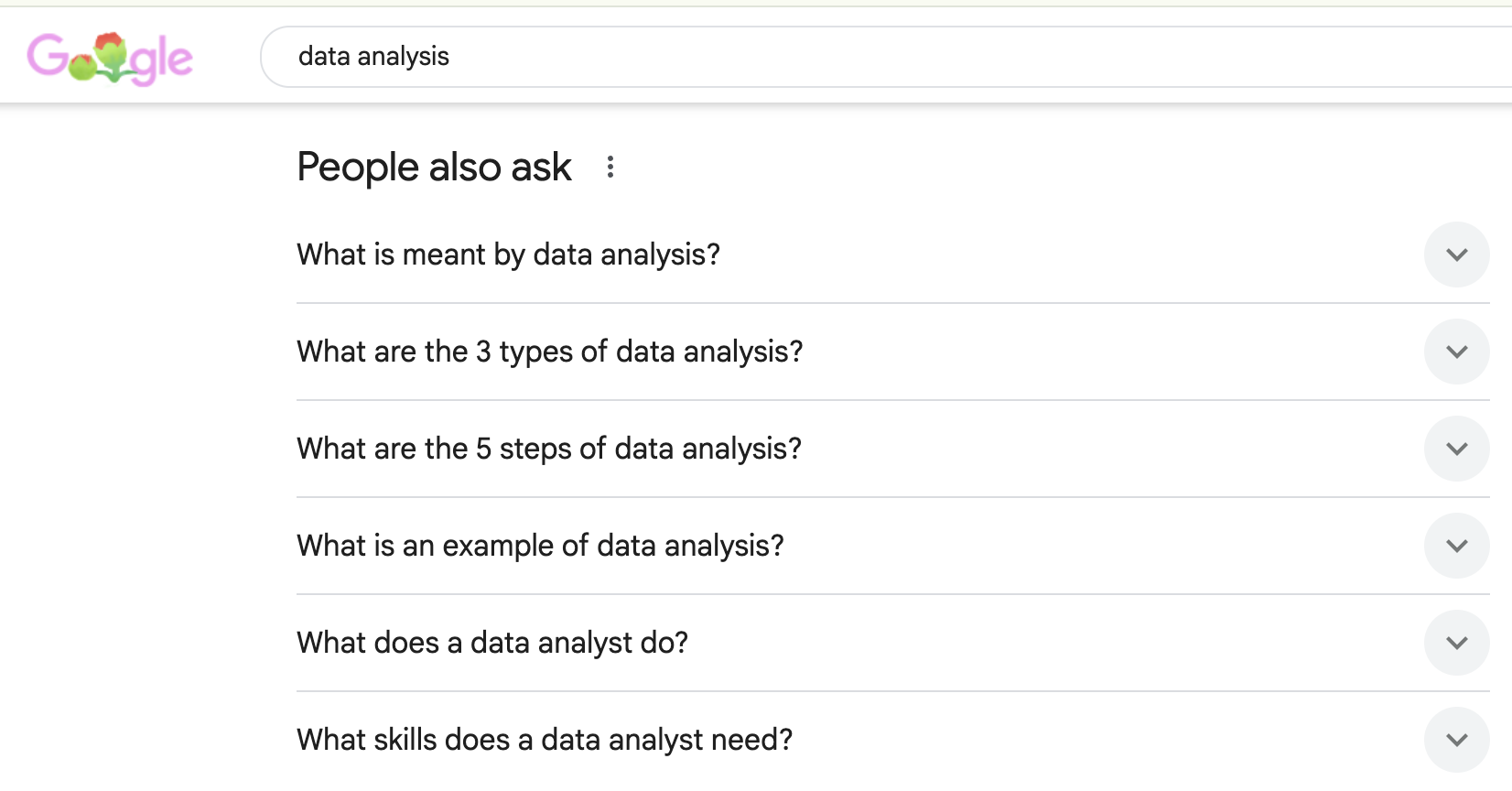The image size is (1512, 791).
Task: Open question text 'What is an example of data analysis?'
Action: pyautogui.click(x=541, y=546)
